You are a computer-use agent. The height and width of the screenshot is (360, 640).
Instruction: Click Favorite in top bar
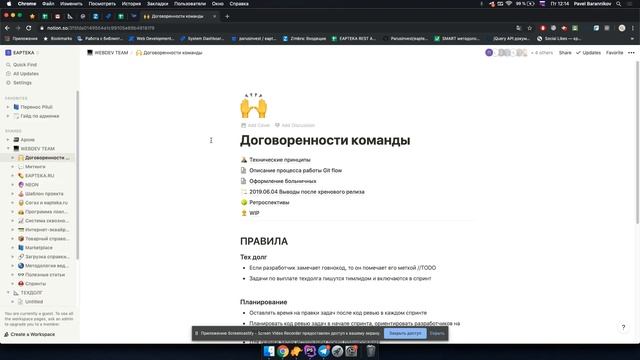(614, 53)
